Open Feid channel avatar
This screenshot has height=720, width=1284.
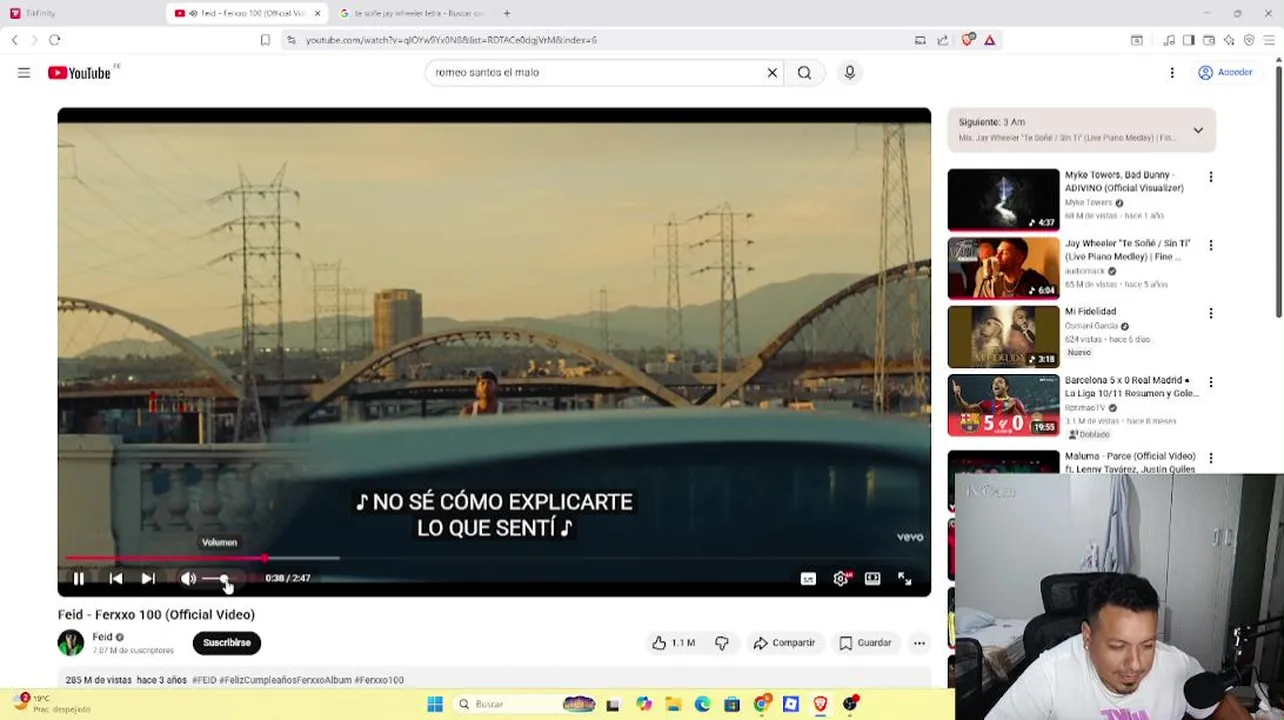tap(71, 642)
